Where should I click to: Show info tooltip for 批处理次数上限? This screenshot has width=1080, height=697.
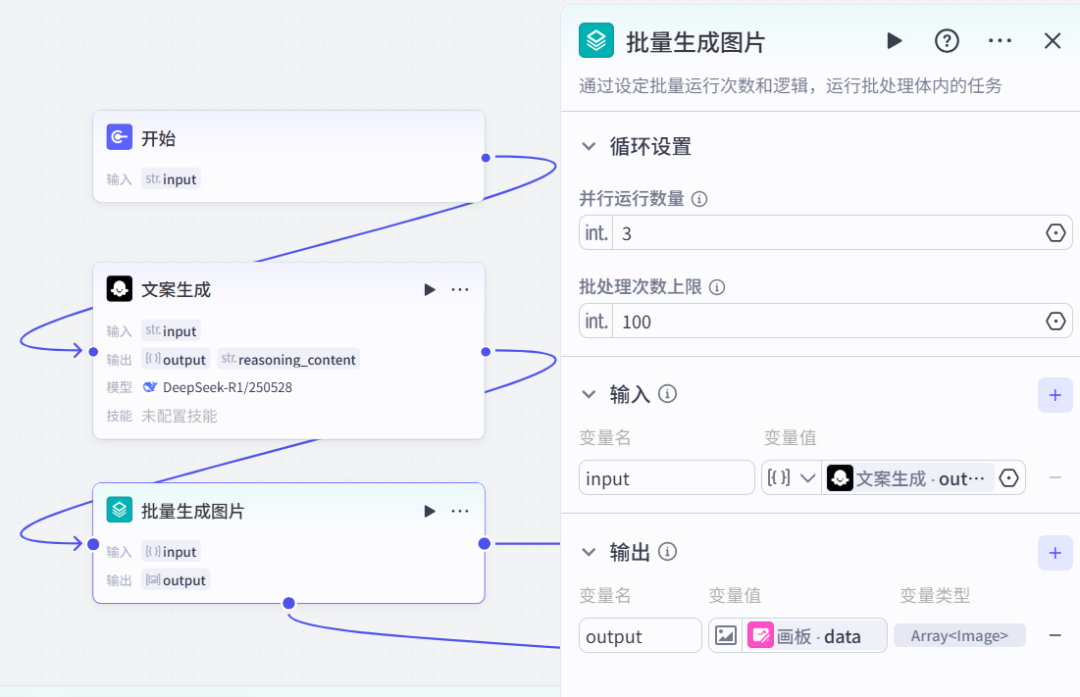pyautogui.click(x=717, y=287)
